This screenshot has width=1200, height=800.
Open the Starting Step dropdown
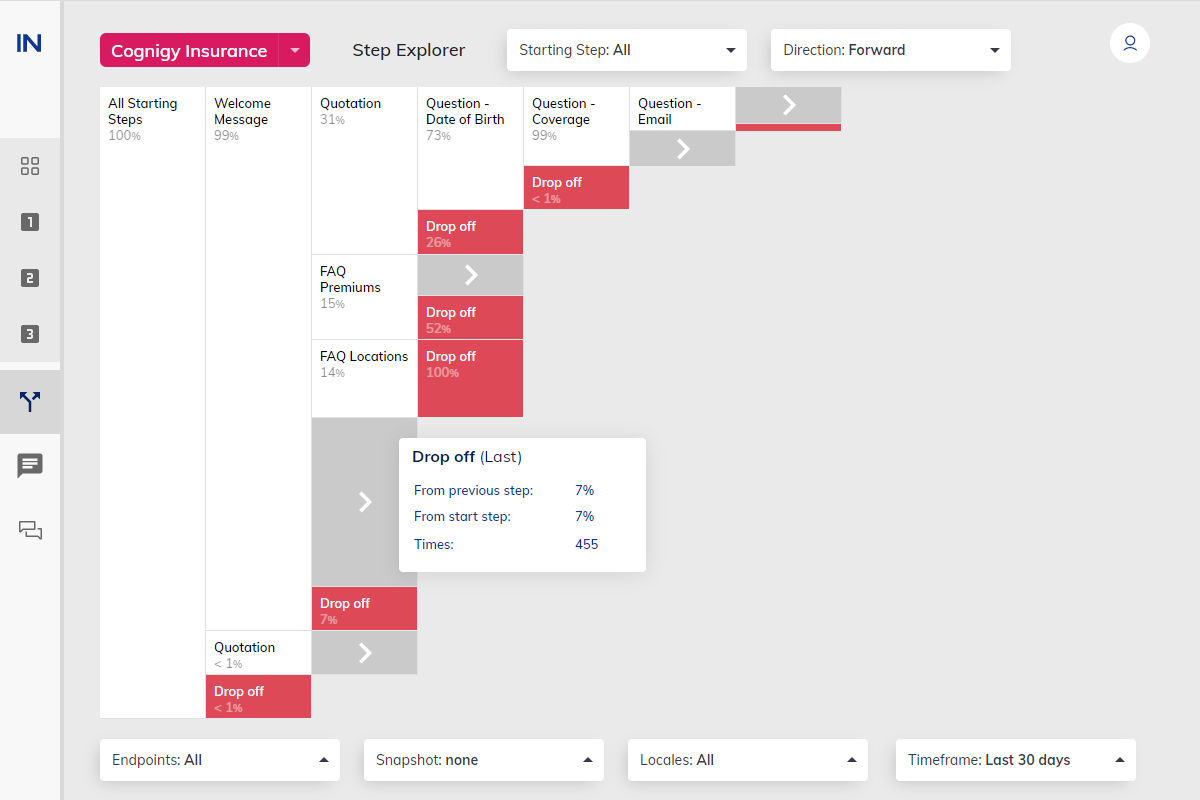click(627, 50)
